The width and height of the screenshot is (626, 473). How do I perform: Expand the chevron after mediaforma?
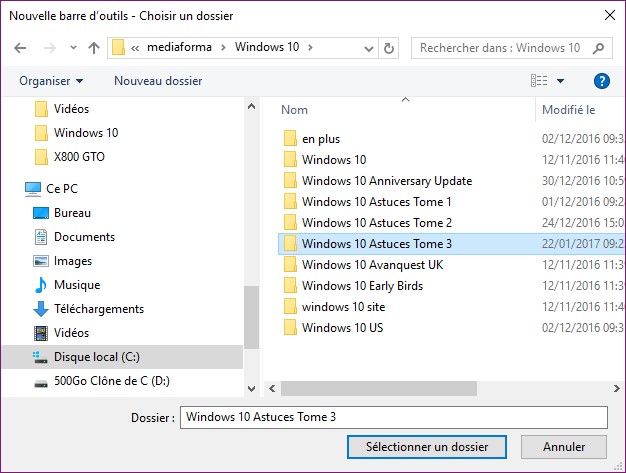point(223,48)
